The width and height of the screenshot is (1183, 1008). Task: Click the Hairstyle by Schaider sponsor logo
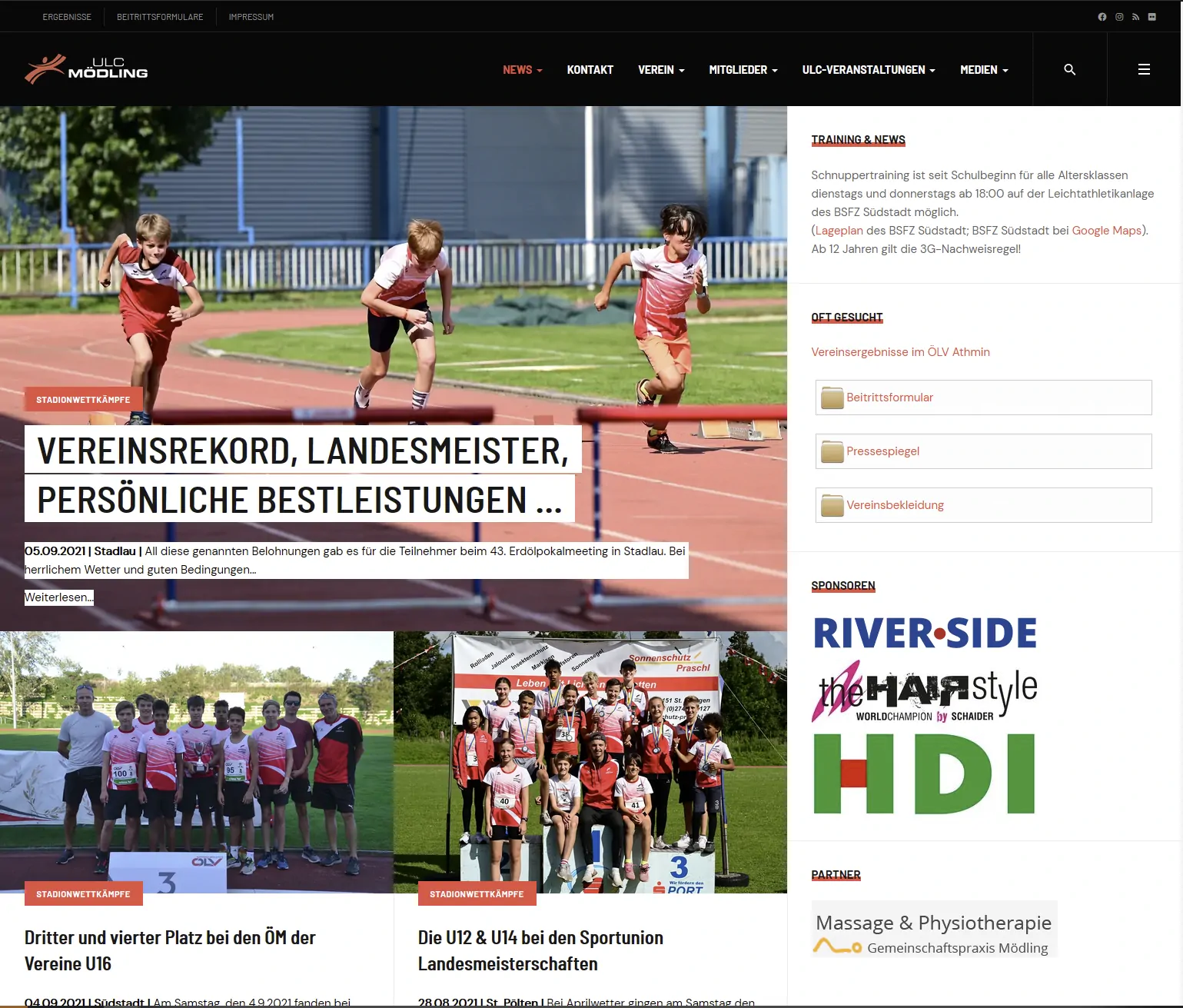(x=925, y=692)
